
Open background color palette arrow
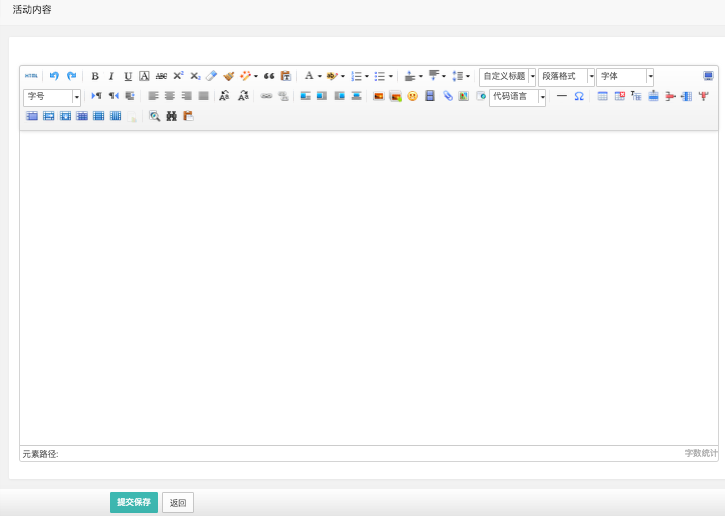click(x=343, y=76)
